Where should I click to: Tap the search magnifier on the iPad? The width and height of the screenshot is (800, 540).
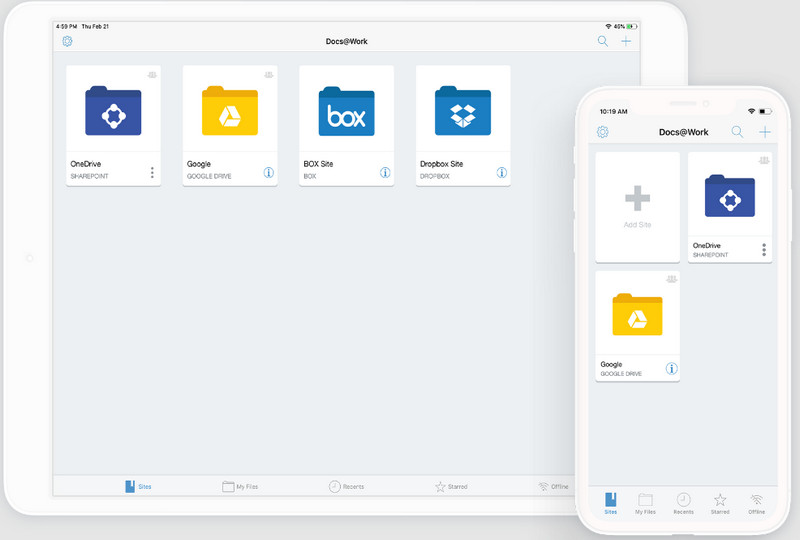(x=602, y=41)
